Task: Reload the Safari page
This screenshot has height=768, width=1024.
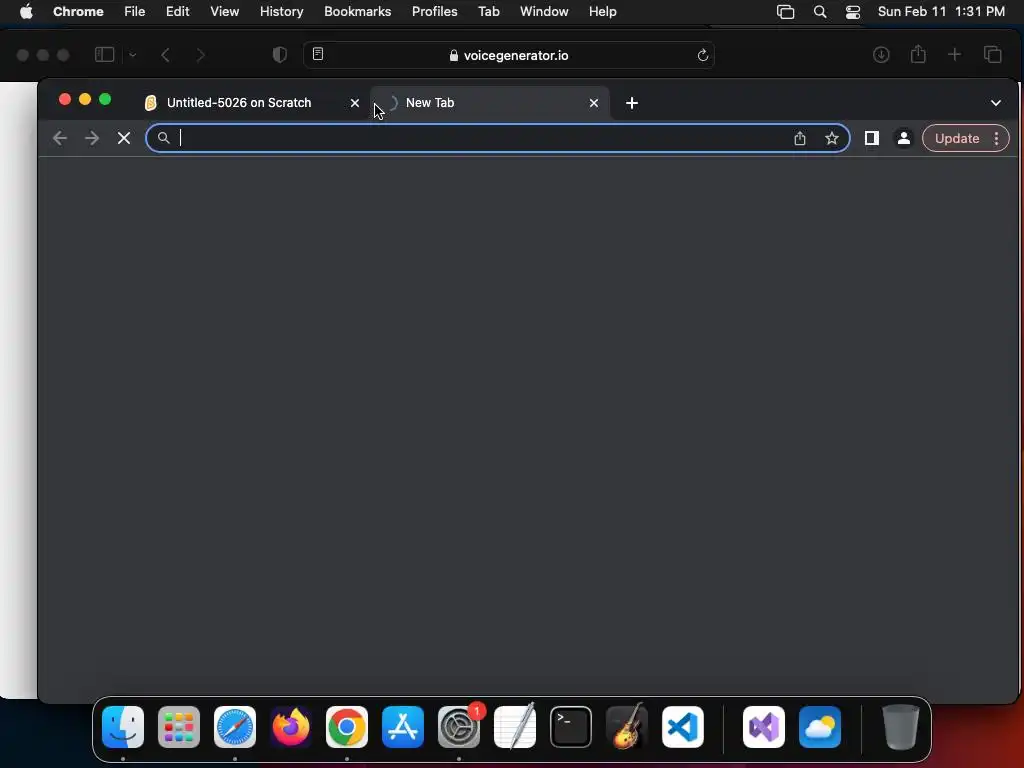Action: click(703, 56)
